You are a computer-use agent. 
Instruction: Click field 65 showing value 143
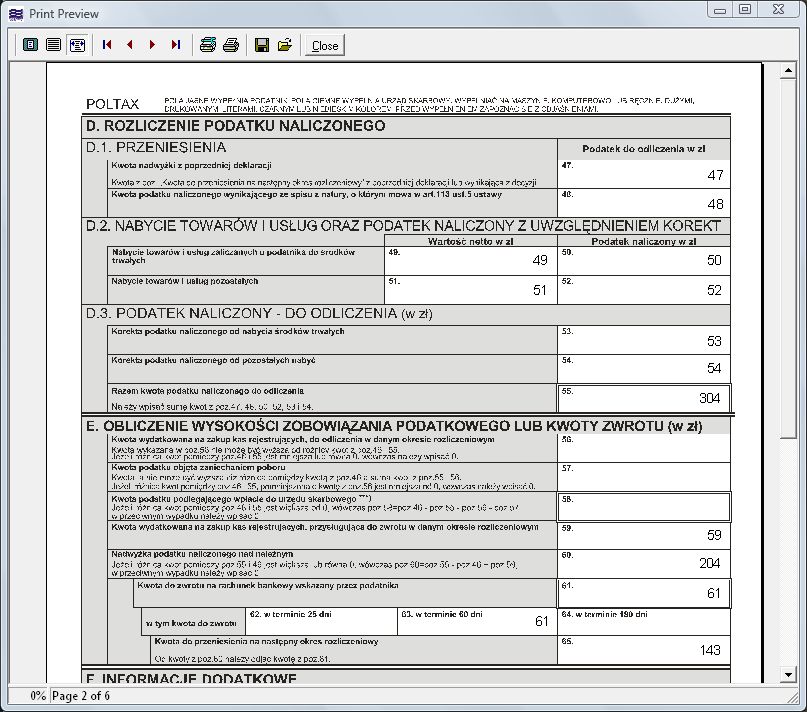[643, 648]
